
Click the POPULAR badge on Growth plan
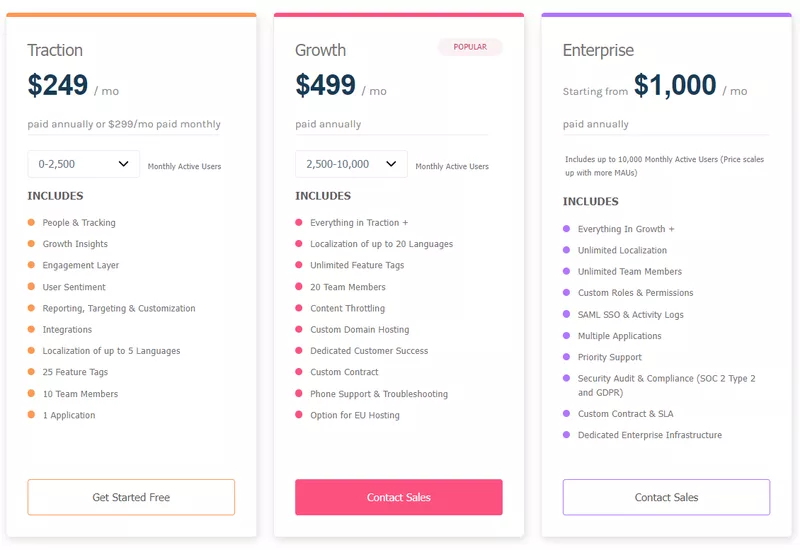[x=470, y=47]
